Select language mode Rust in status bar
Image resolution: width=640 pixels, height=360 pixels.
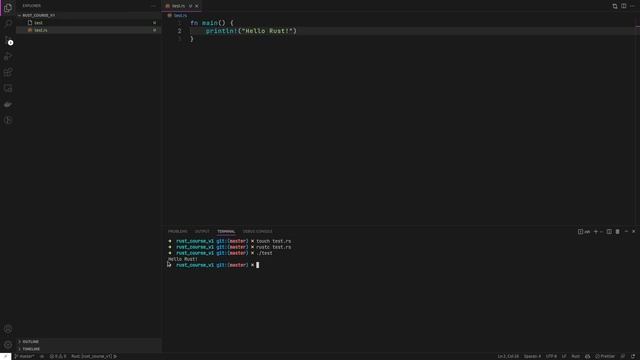click(576, 356)
